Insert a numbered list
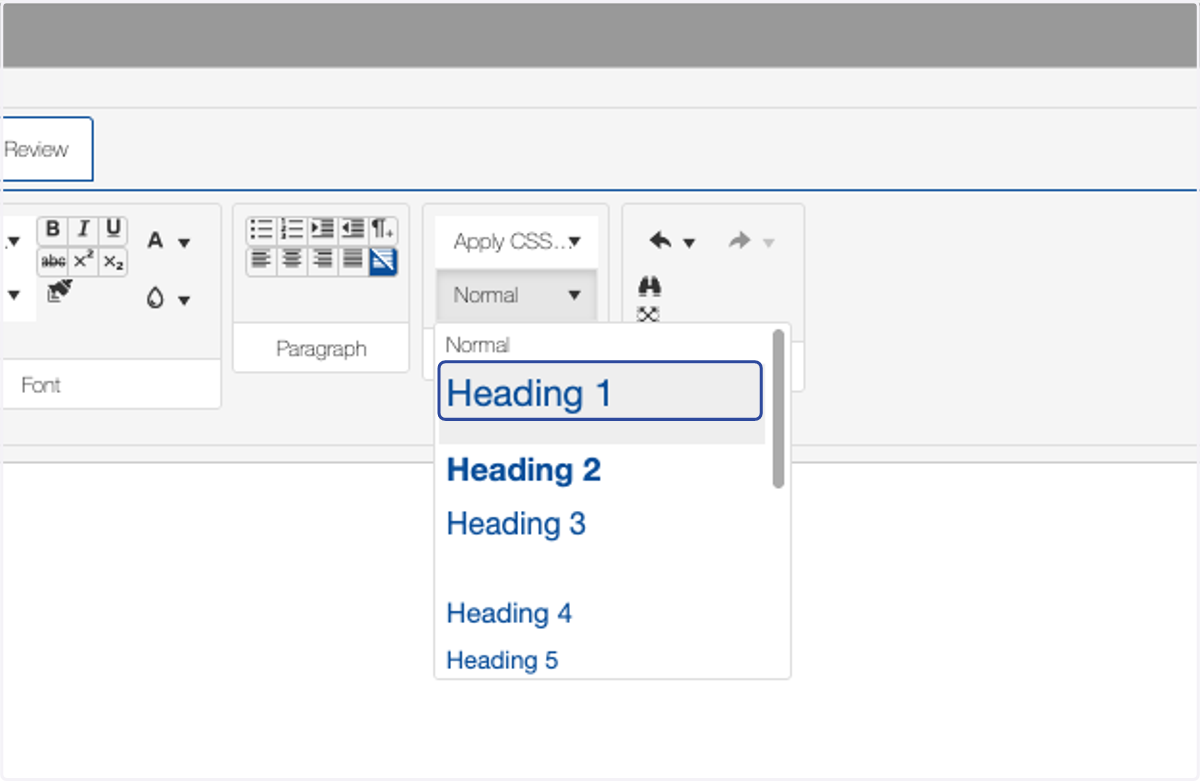1200x781 pixels. (x=291, y=229)
